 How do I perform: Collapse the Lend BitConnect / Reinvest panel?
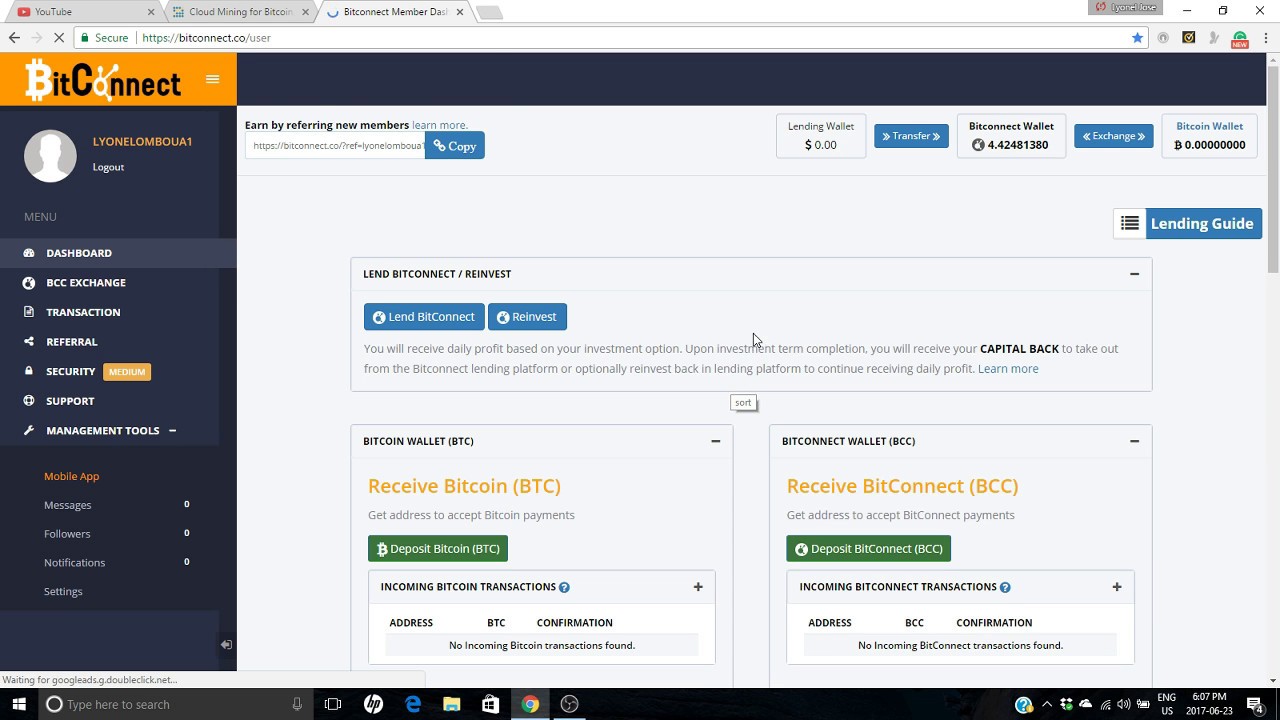point(1134,274)
